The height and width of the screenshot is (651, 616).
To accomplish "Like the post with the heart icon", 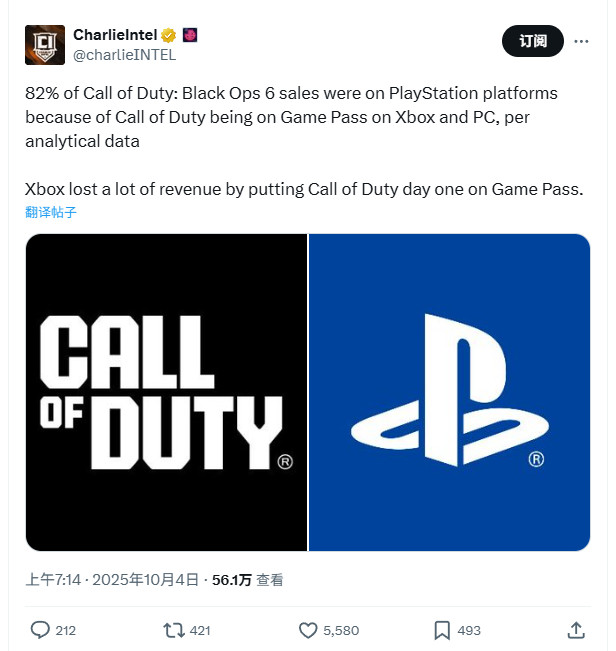I will (x=308, y=630).
